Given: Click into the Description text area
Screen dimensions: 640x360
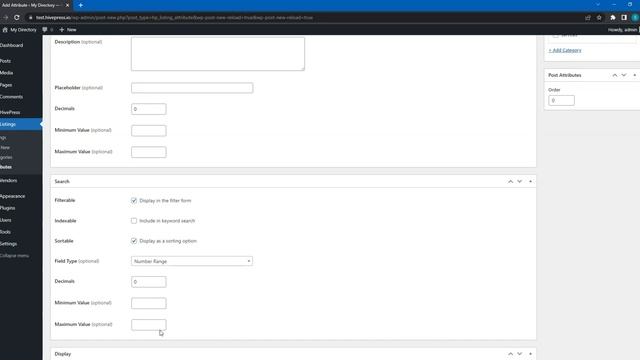Looking at the screenshot, I should [x=218, y=53].
